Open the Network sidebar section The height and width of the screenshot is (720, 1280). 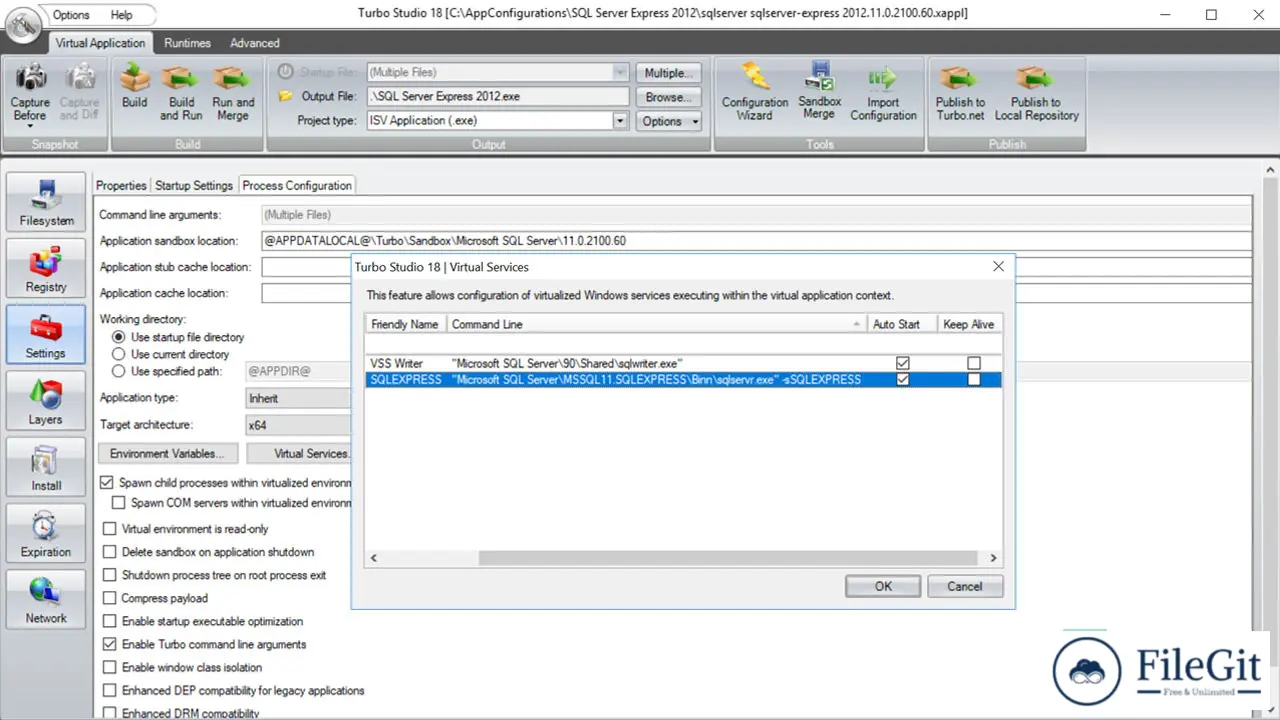tap(46, 599)
